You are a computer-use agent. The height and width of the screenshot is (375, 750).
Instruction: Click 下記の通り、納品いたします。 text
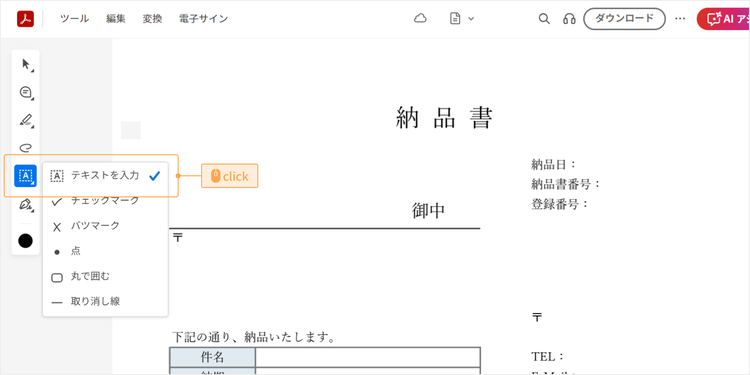(x=253, y=337)
